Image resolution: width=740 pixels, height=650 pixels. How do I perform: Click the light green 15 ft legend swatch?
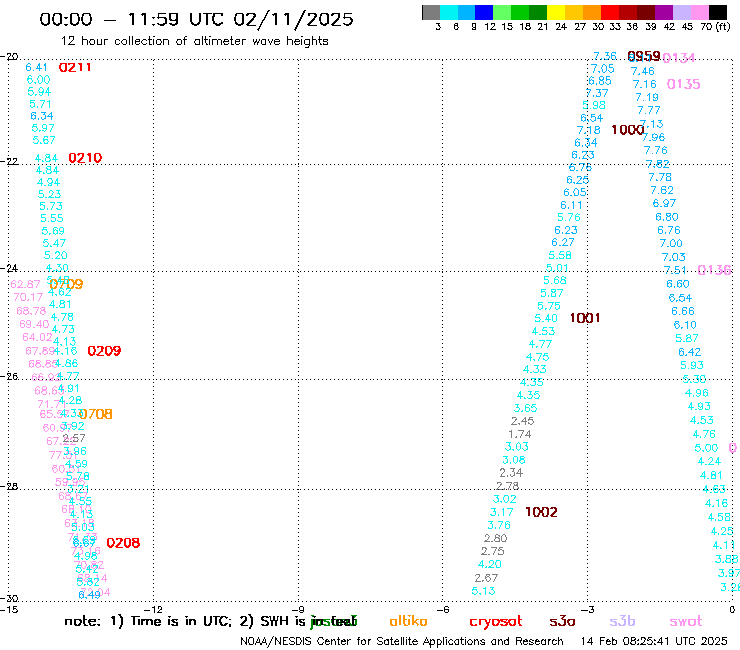pyautogui.click(x=502, y=12)
